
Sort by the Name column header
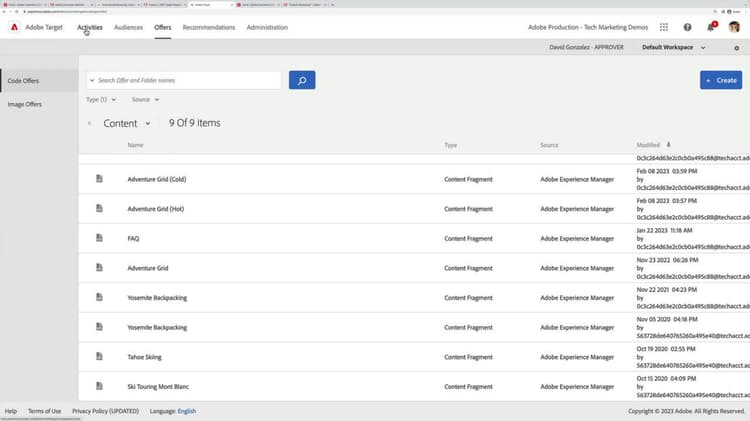pyautogui.click(x=135, y=145)
